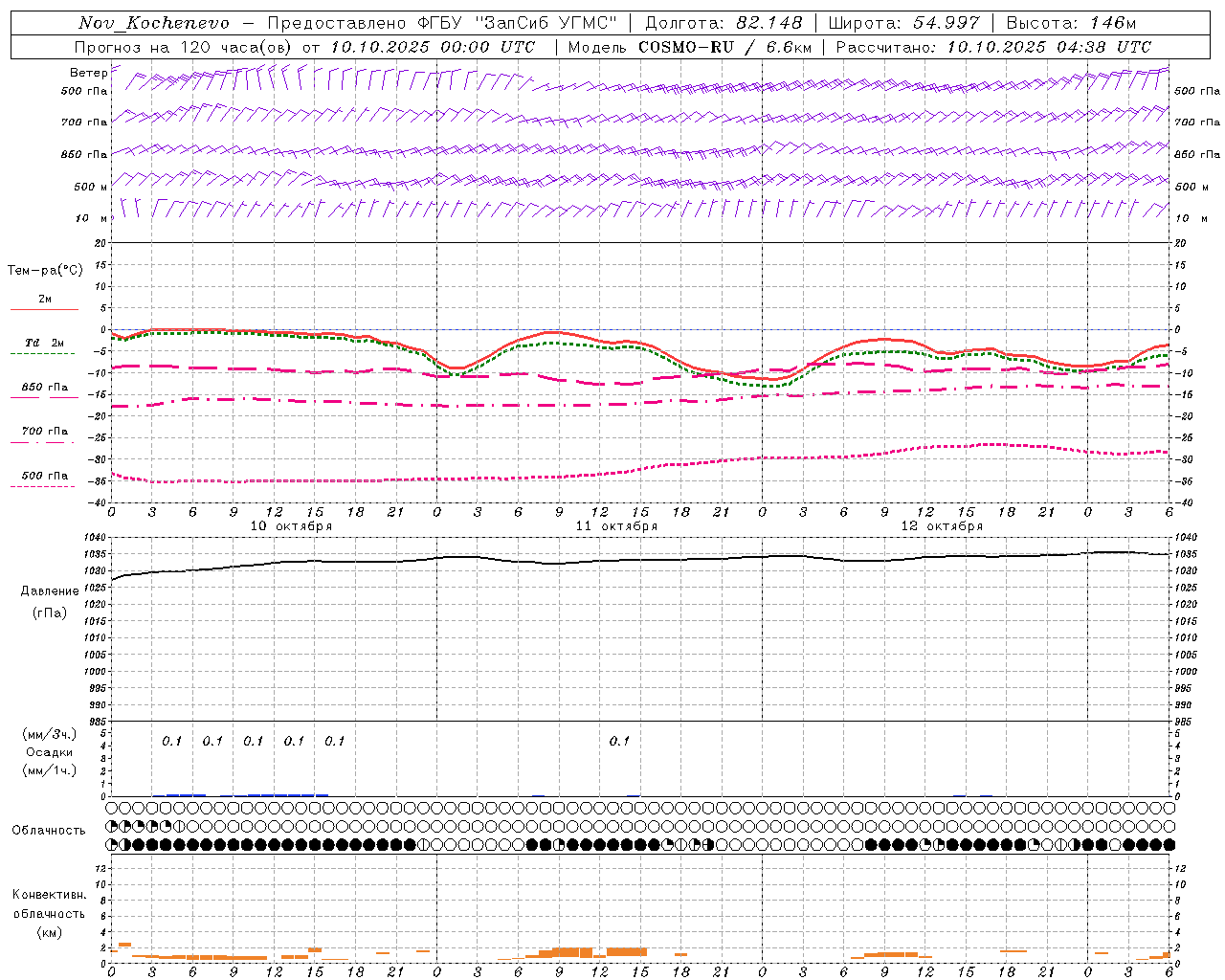1225x980 pixels.
Task: Click the 'Тем-ра(°C)' temperature label
Action: tap(45, 271)
